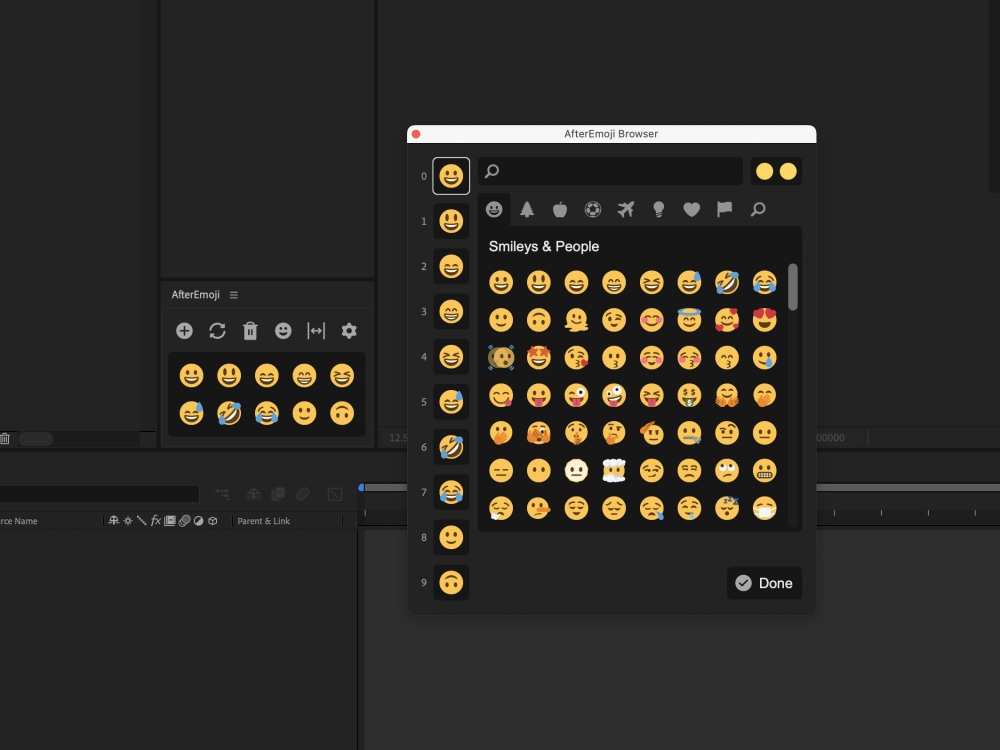Pick the rolling-eyes face emoji in grid
Screen dimensions: 1000x750
point(727,471)
